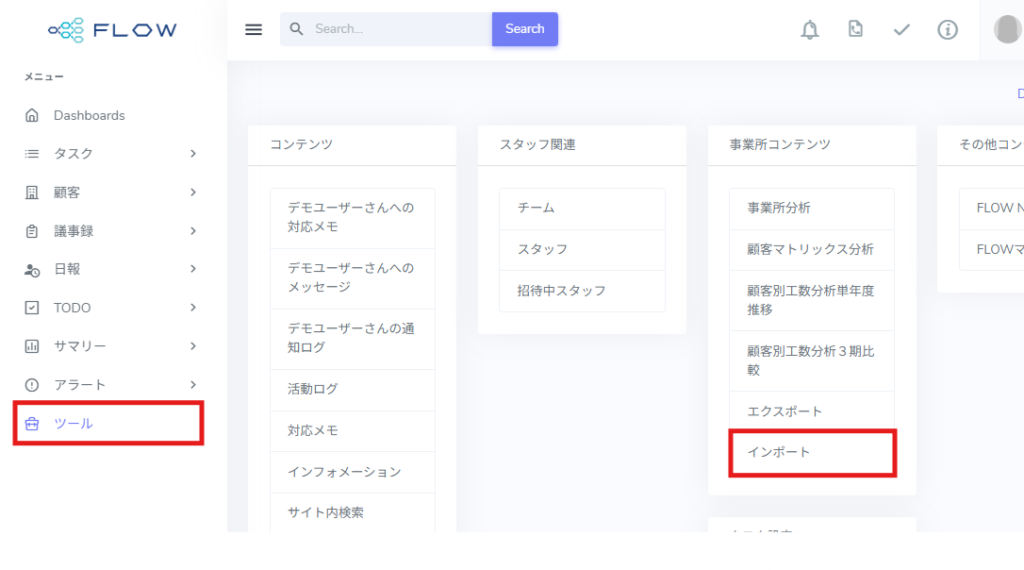Select TODO in the sidebar
The image size is (1024, 570).
tap(72, 308)
